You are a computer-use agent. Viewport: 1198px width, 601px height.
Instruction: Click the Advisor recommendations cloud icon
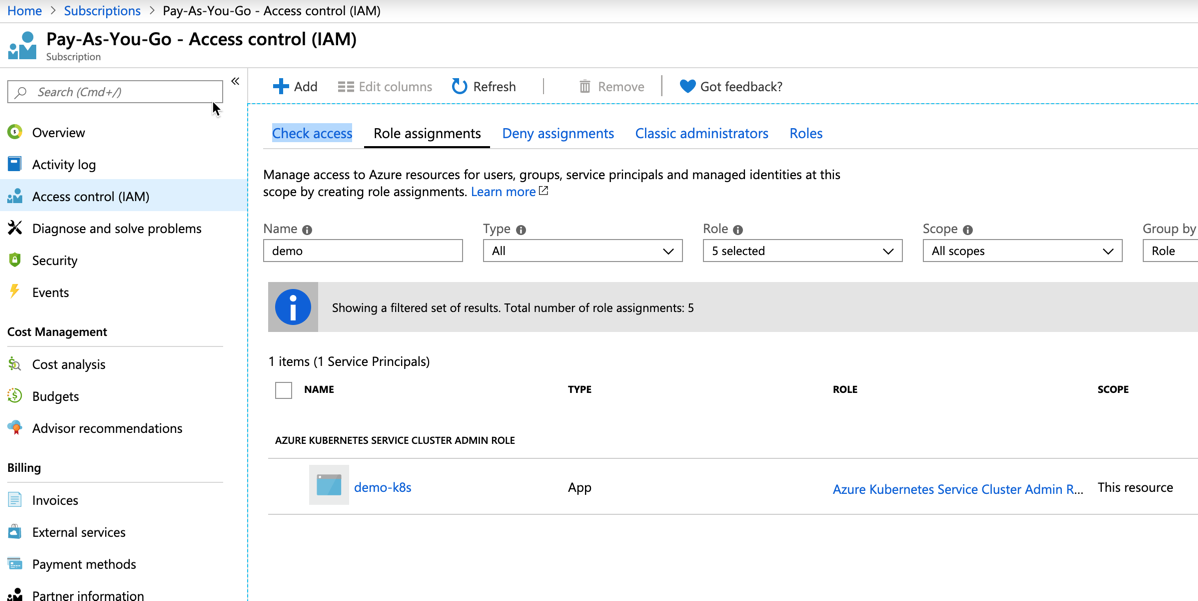click(15, 428)
